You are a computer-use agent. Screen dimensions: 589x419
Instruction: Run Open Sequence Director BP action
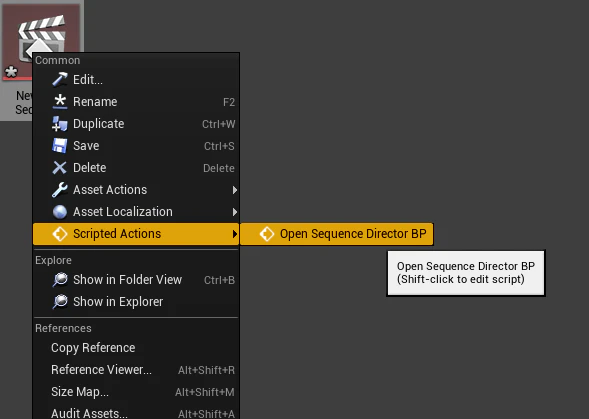337,234
